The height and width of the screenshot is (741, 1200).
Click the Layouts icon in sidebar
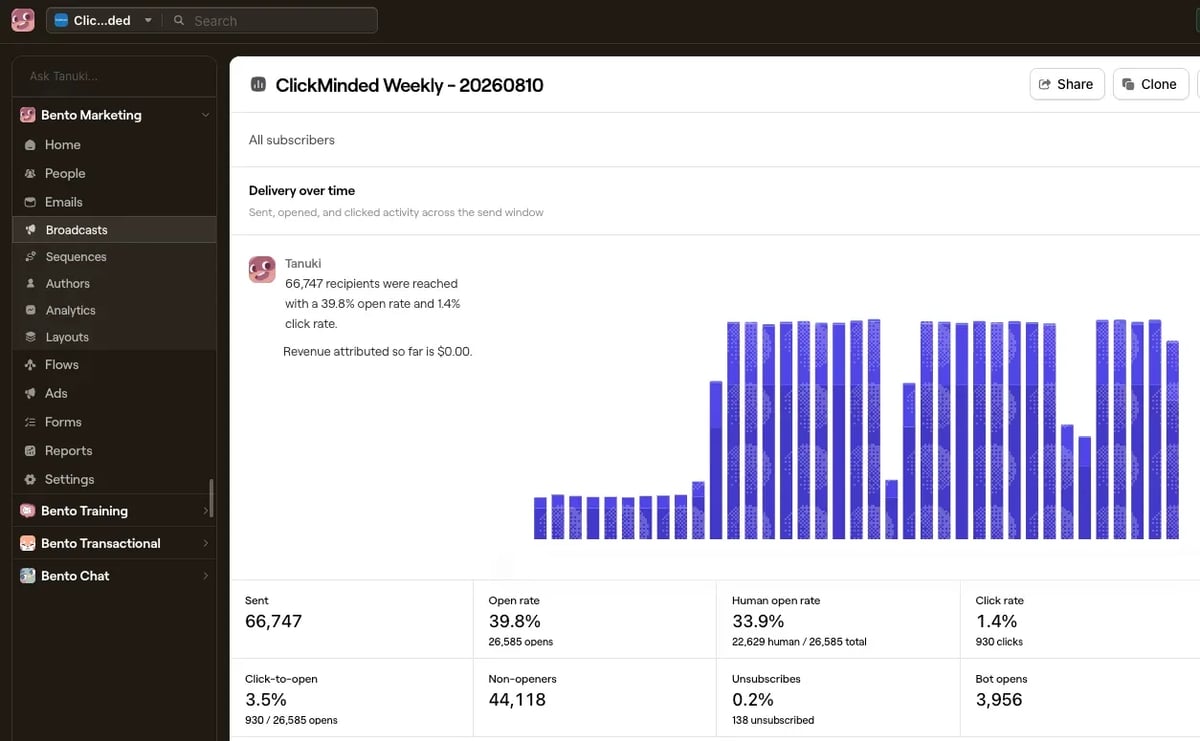tap(30, 337)
